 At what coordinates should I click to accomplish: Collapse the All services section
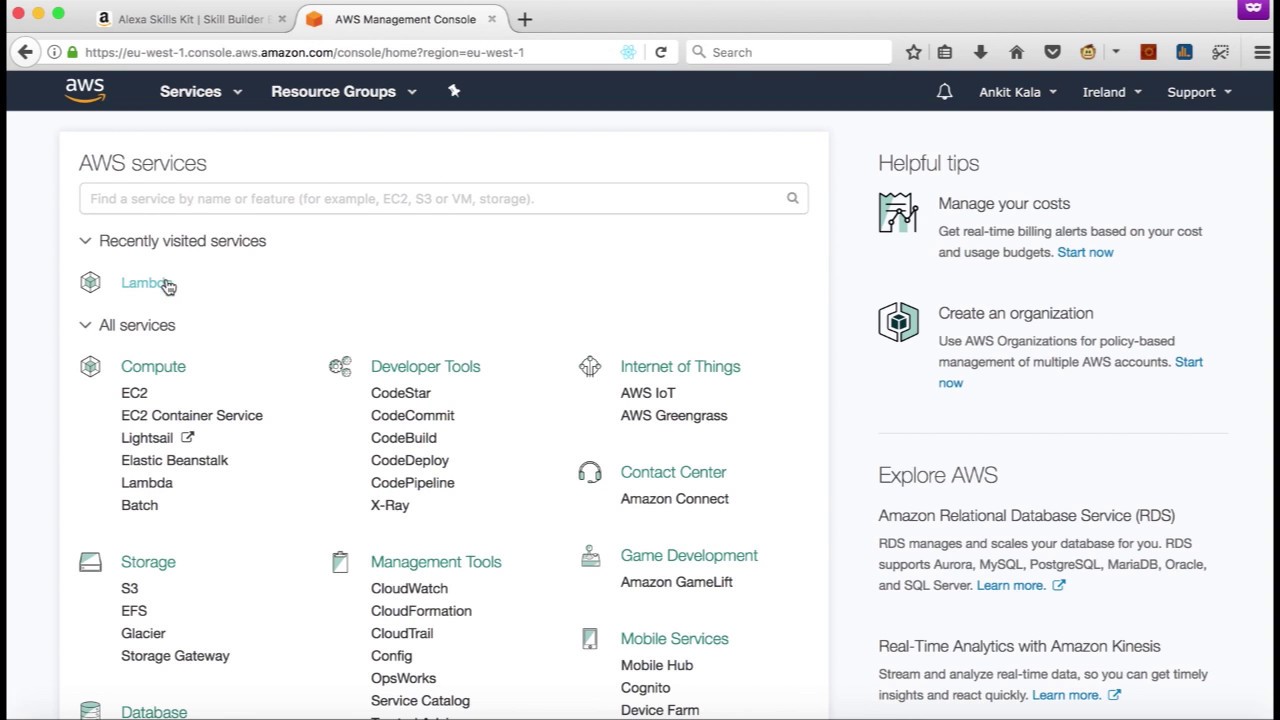[x=86, y=325]
